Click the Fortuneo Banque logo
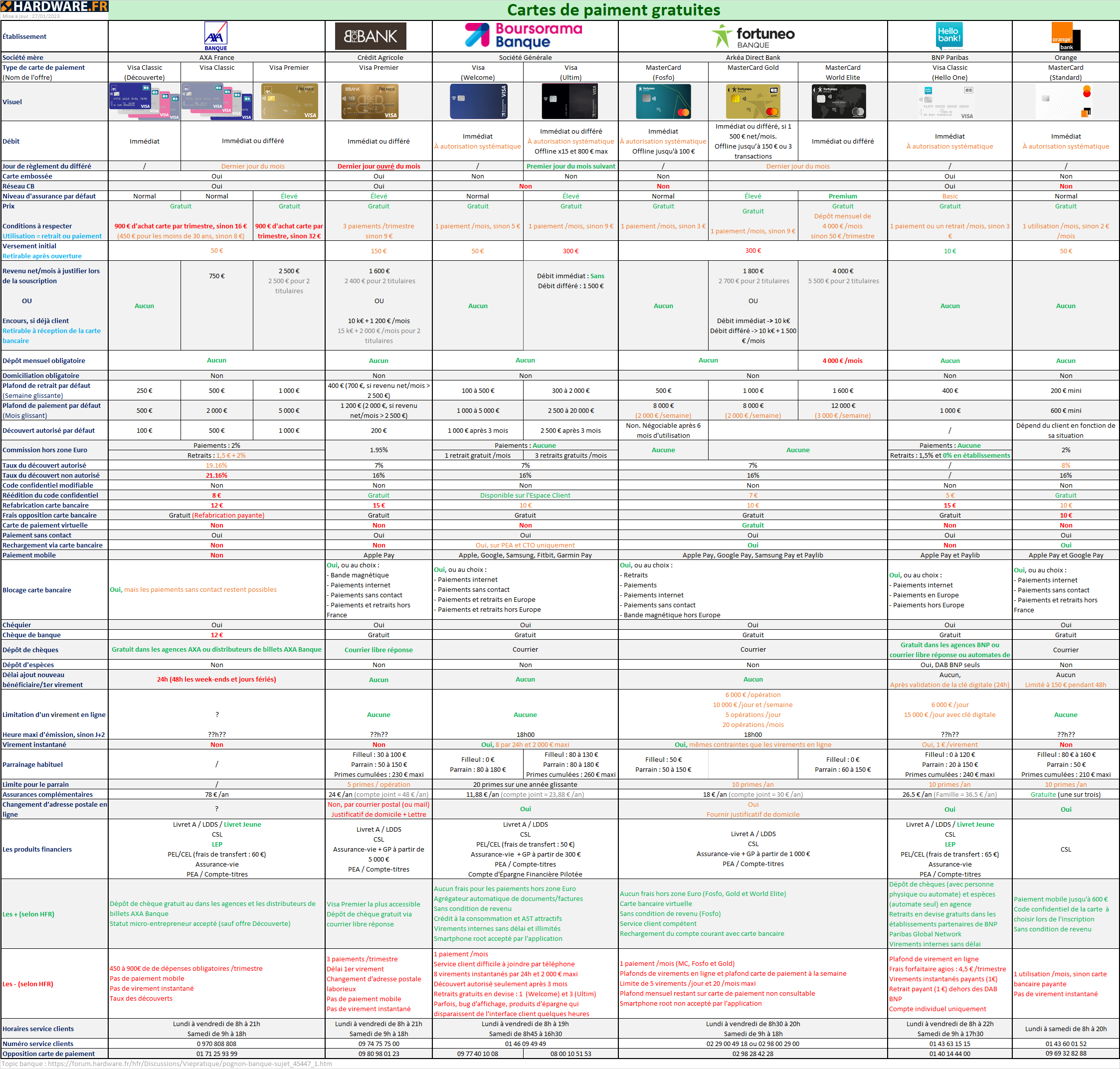The height and width of the screenshot is (1069, 1120). pyautogui.click(x=752, y=36)
